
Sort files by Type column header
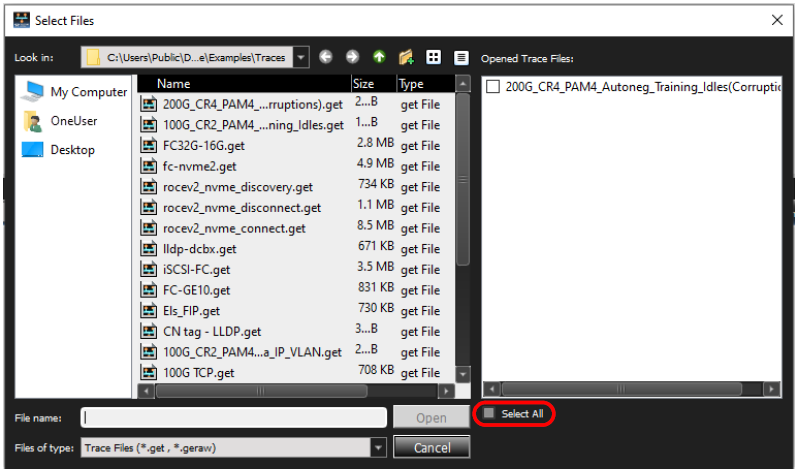[426, 84]
